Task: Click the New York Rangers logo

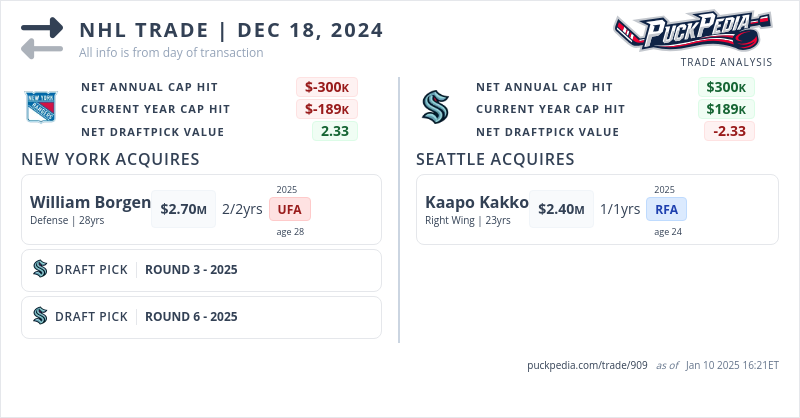Action: click(x=41, y=107)
